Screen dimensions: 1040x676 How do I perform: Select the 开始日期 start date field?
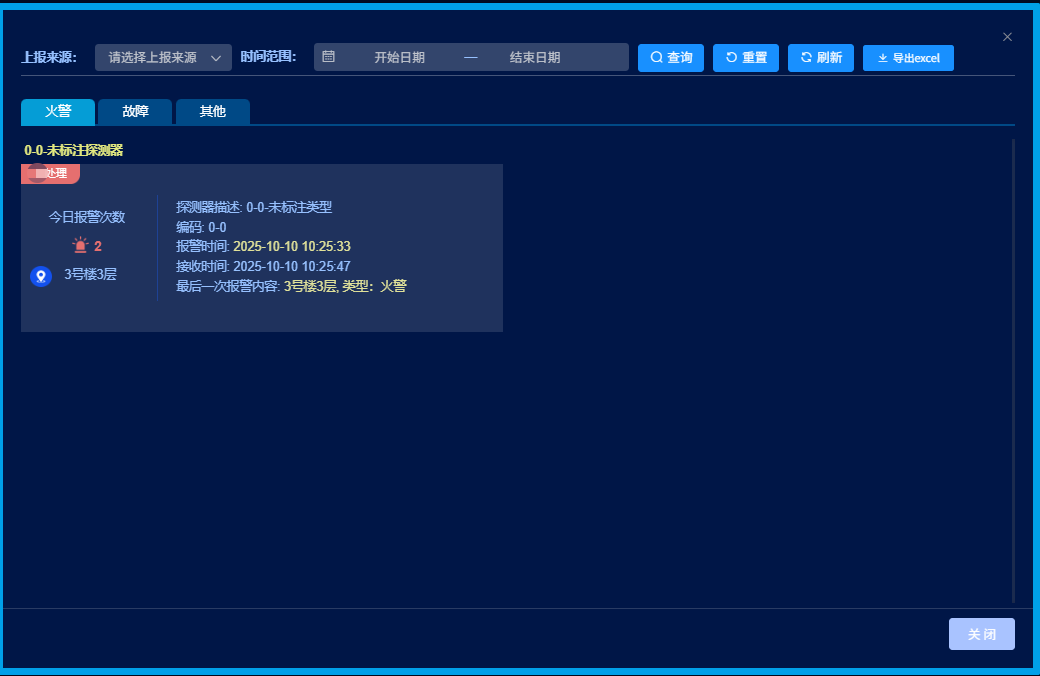[x=399, y=58]
